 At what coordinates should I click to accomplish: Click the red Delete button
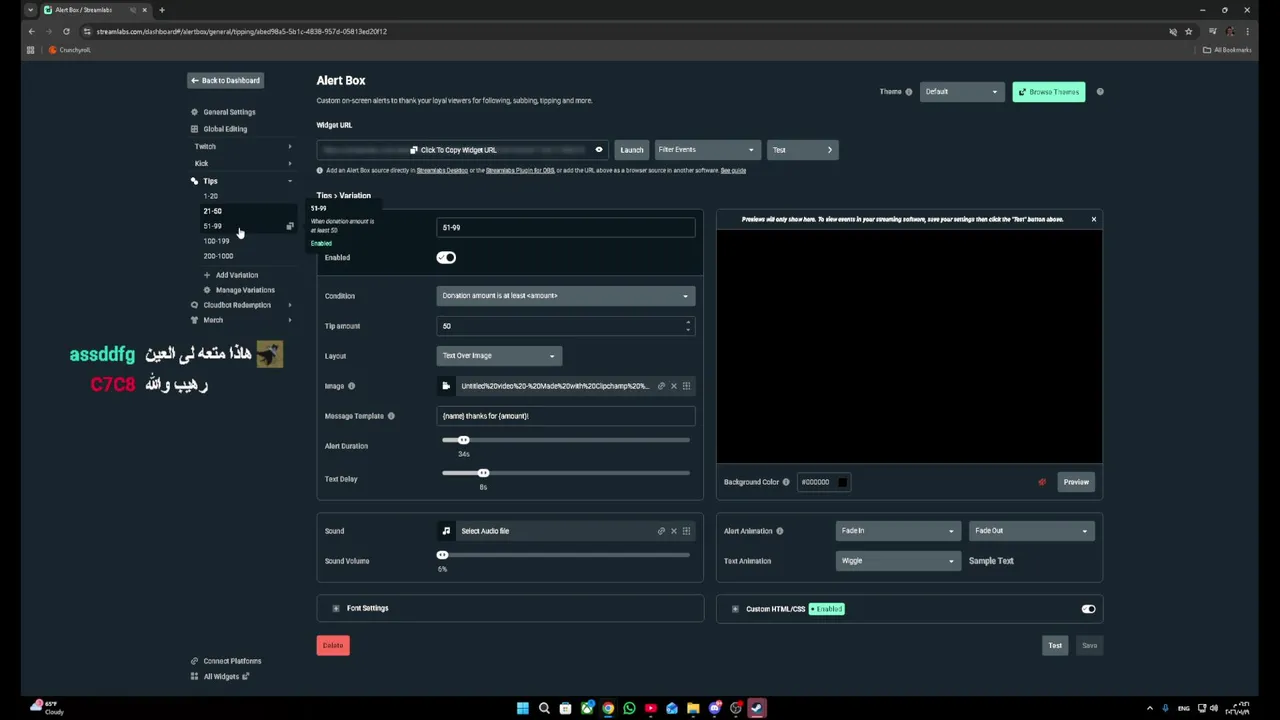(x=333, y=645)
